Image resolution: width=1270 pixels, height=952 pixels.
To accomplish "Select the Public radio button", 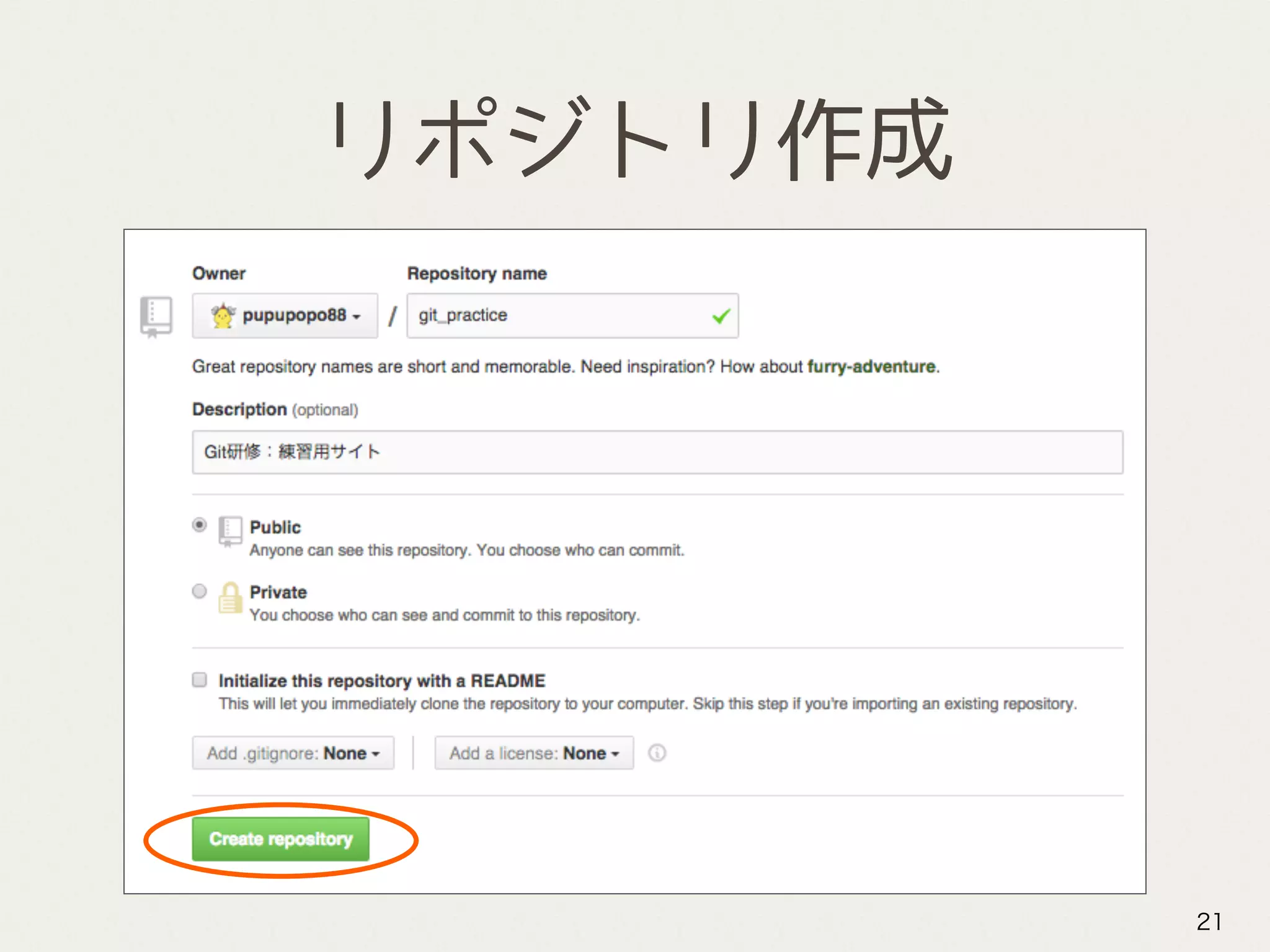I will (199, 526).
